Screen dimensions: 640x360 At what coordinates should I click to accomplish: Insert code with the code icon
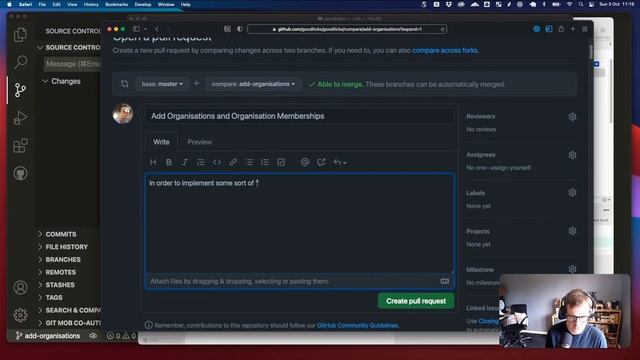217,162
